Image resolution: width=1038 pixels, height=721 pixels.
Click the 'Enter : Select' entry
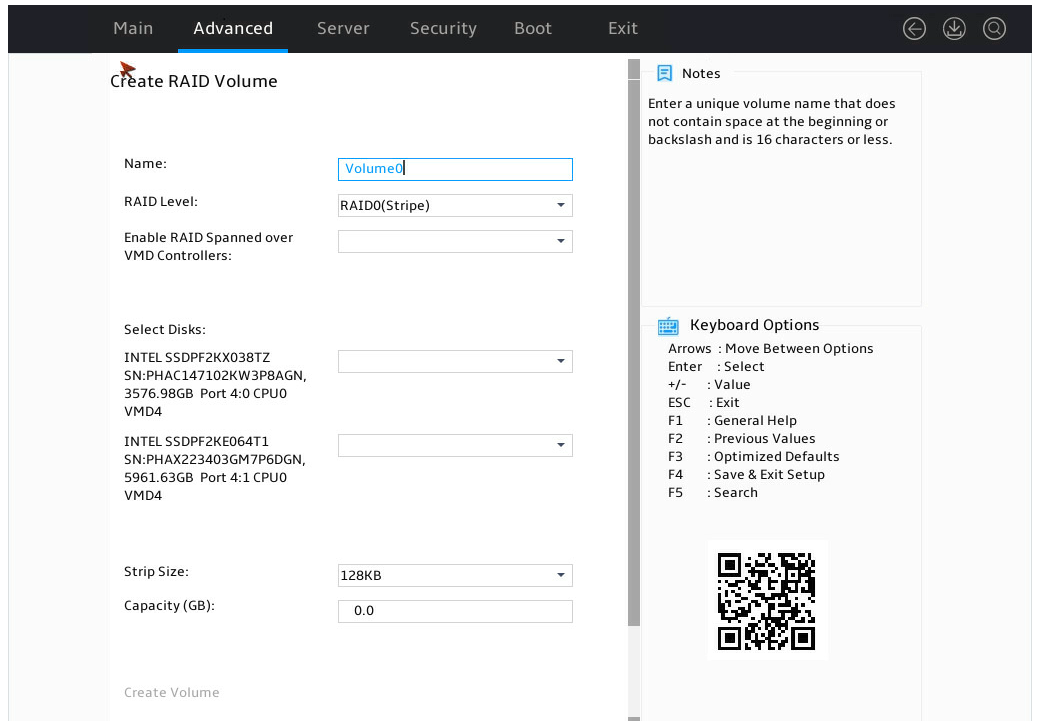[716, 367]
